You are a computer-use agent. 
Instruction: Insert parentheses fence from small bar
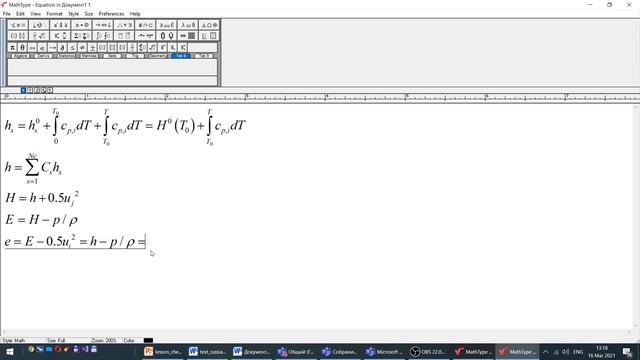coord(102,48)
